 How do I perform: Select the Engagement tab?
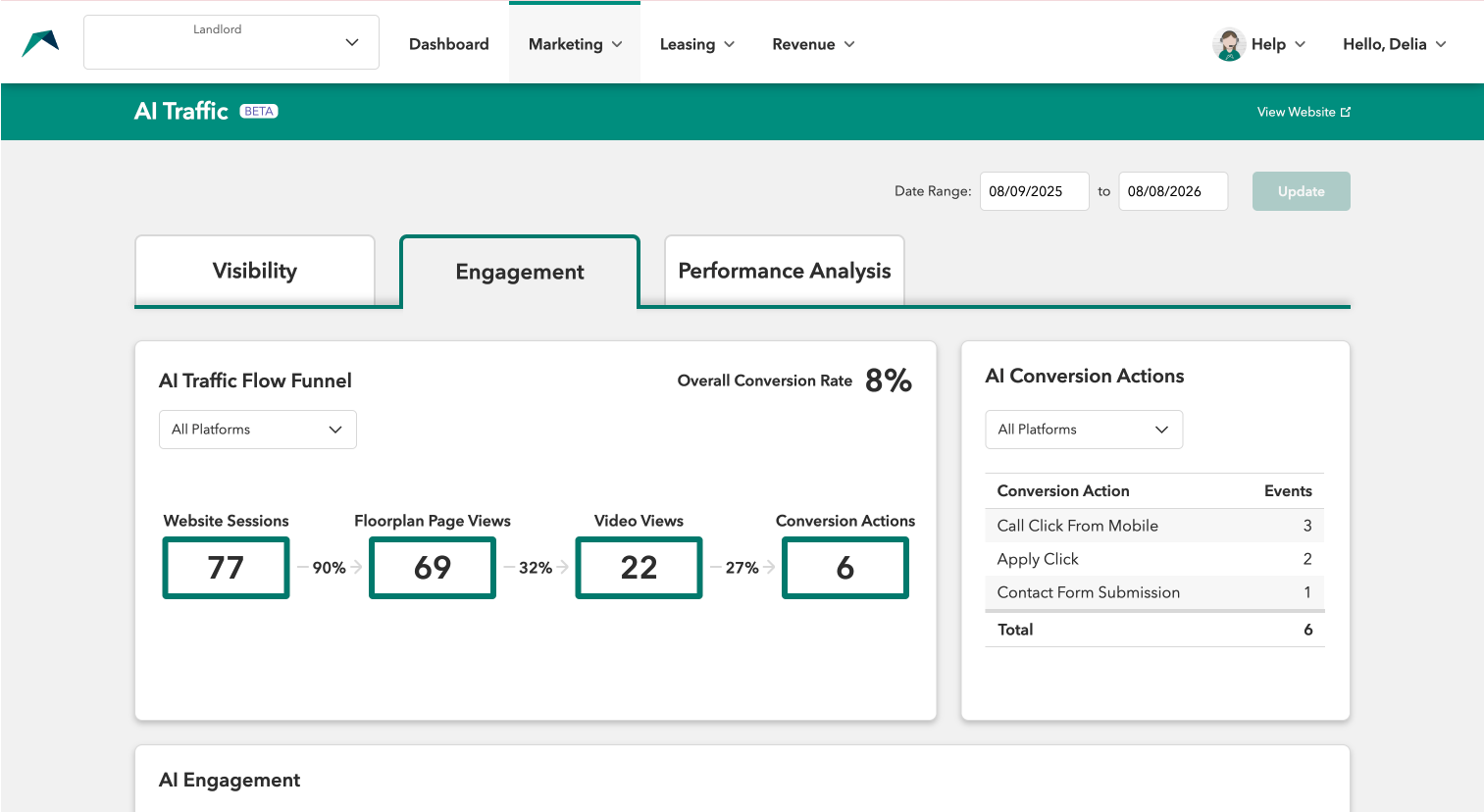tap(520, 272)
